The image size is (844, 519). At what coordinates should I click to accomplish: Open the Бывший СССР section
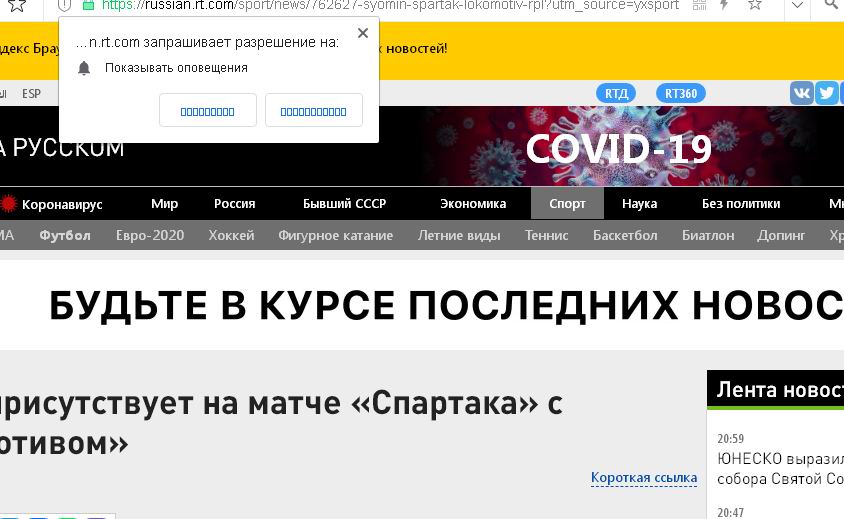click(344, 204)
